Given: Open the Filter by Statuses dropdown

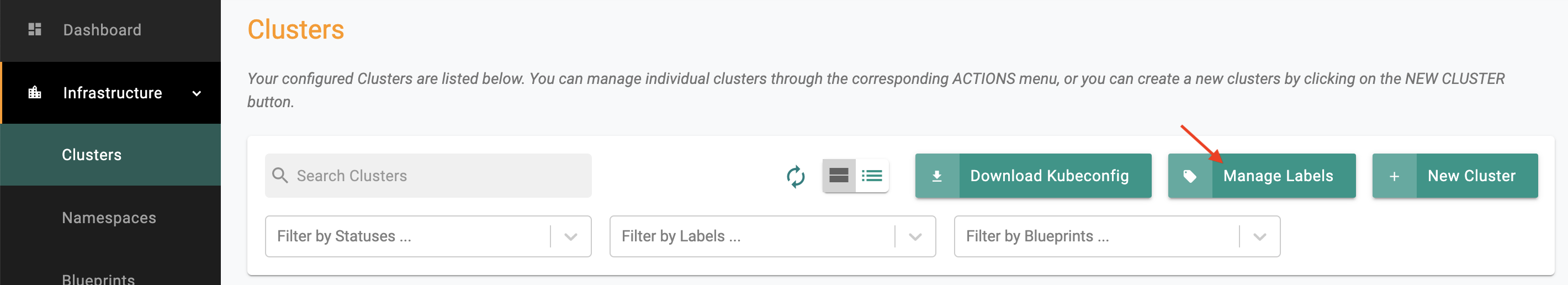Looking at the screenshot, I should coord(428,236).
